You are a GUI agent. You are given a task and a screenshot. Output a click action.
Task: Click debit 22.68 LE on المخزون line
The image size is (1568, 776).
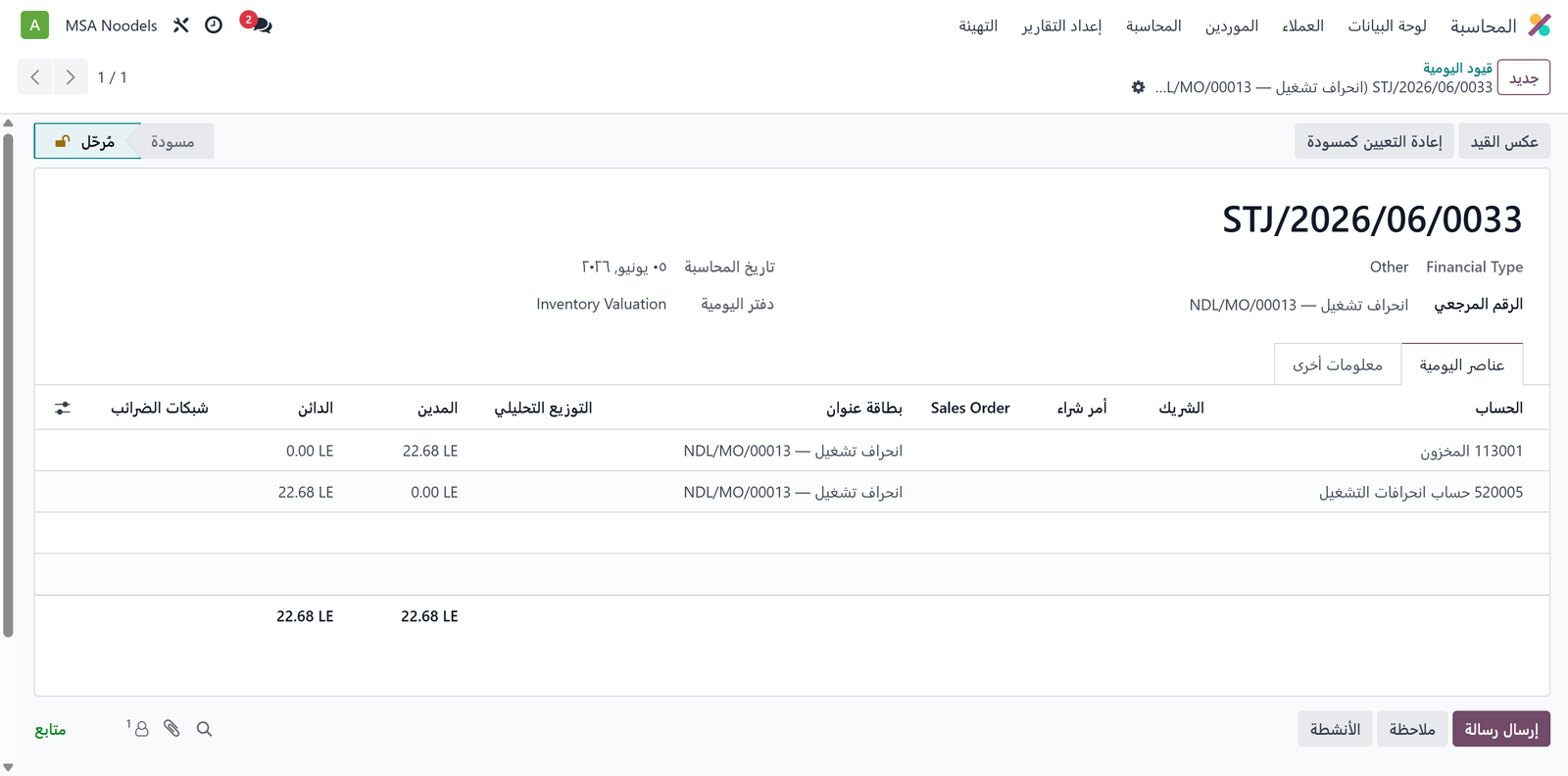tap(430, 451)
